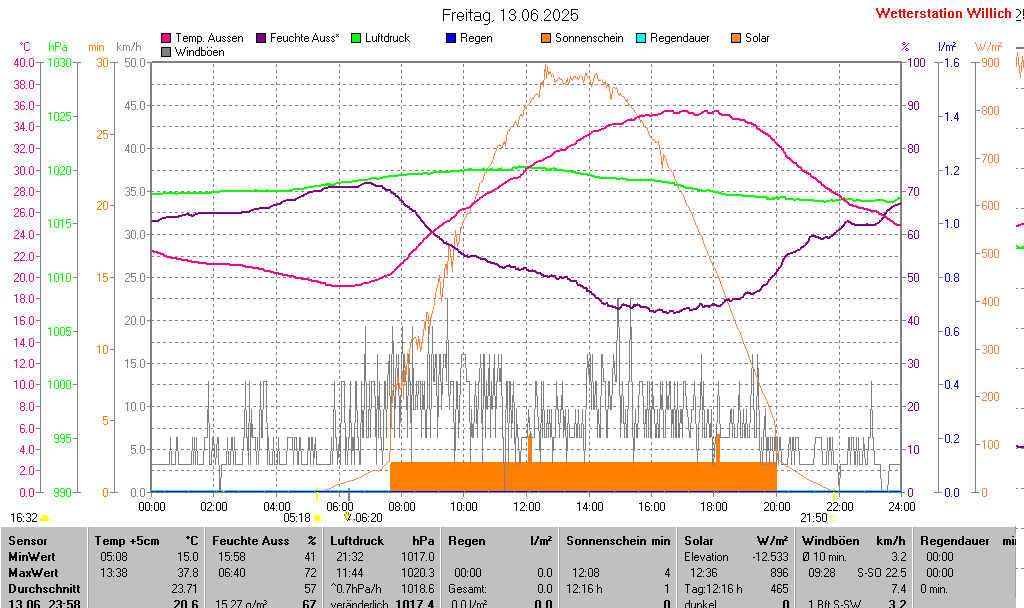Click the Tag:12:16 h solar entry

pos(713,588)
